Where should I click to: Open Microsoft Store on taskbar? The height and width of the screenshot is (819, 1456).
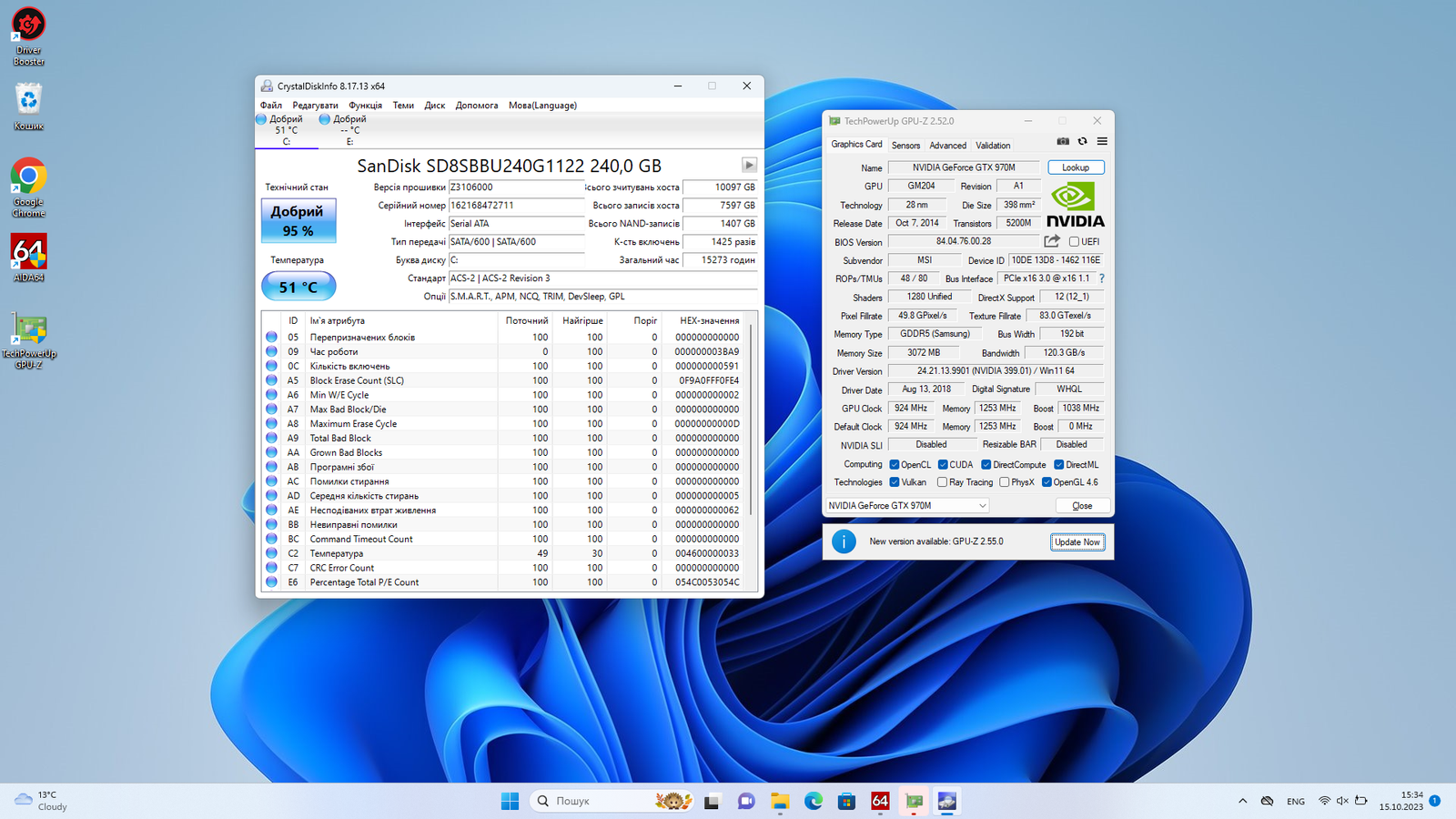pyautogui.click(x=847, y=801)
